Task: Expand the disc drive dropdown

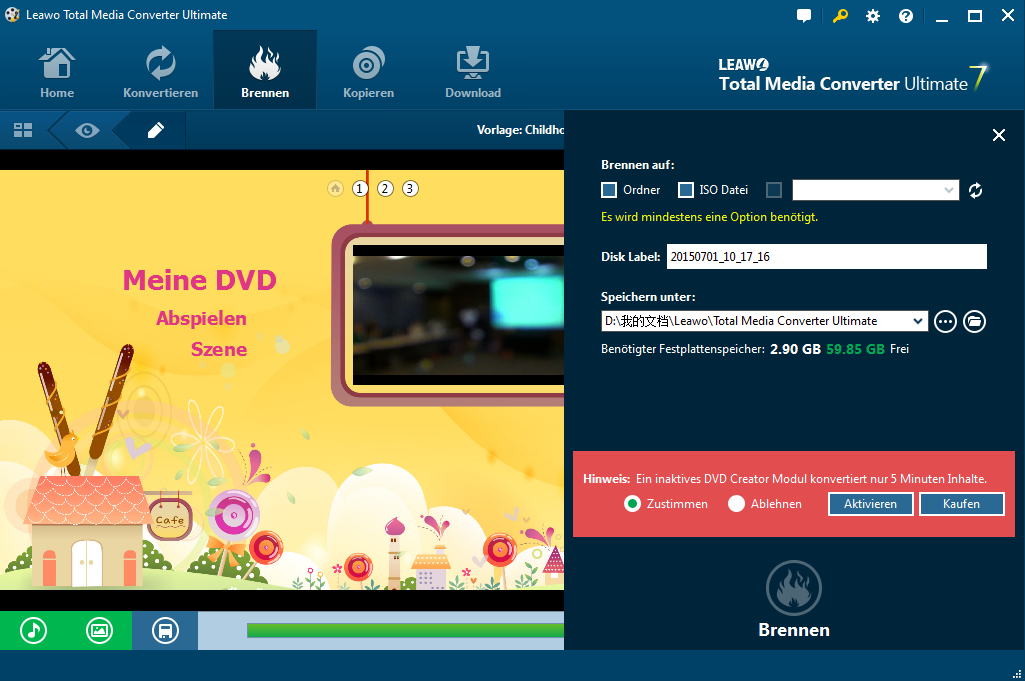Action: (x=949, y=190)
